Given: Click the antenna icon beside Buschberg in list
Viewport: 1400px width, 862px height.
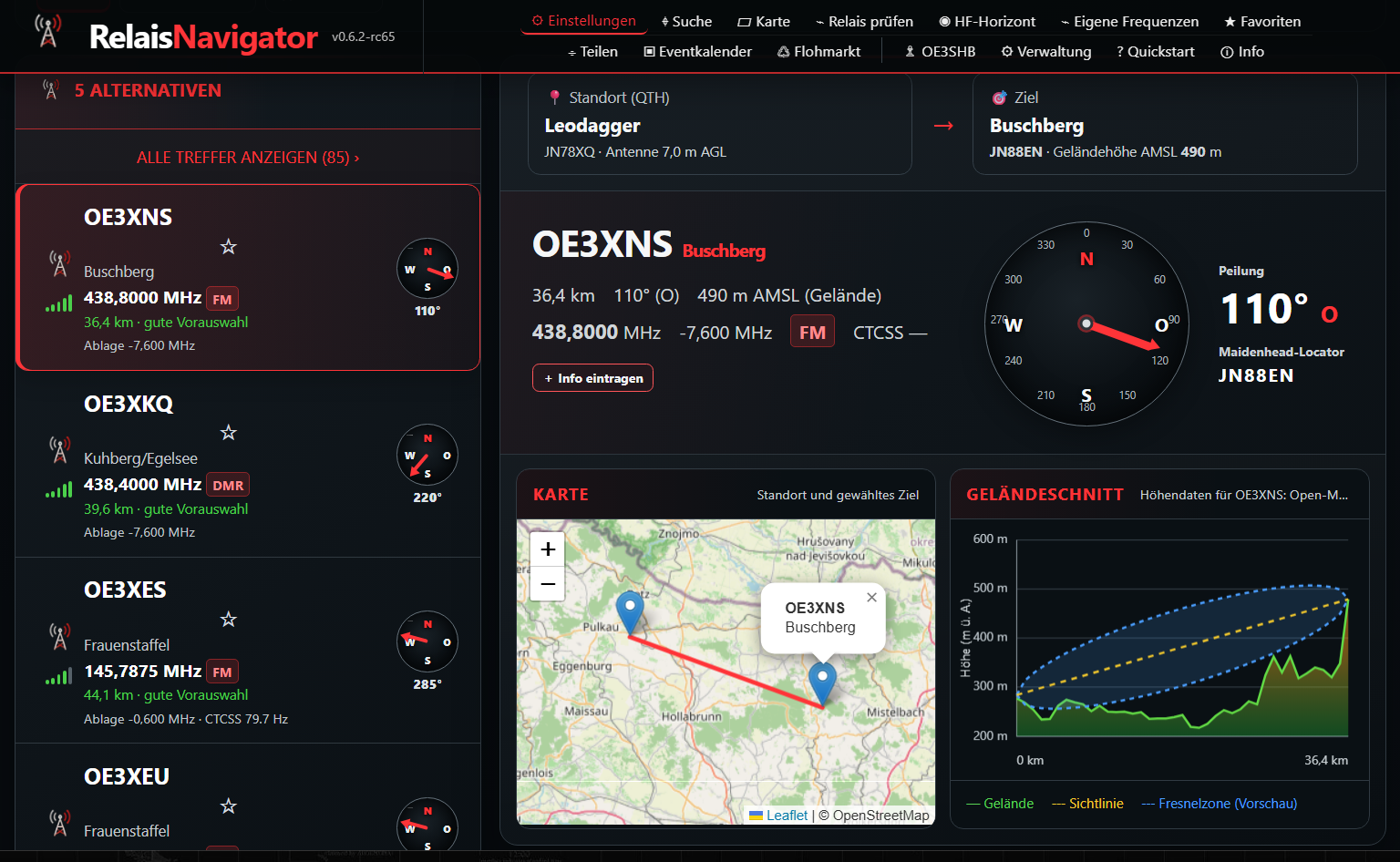Looking at the screenshot, I should pos(59,263).
